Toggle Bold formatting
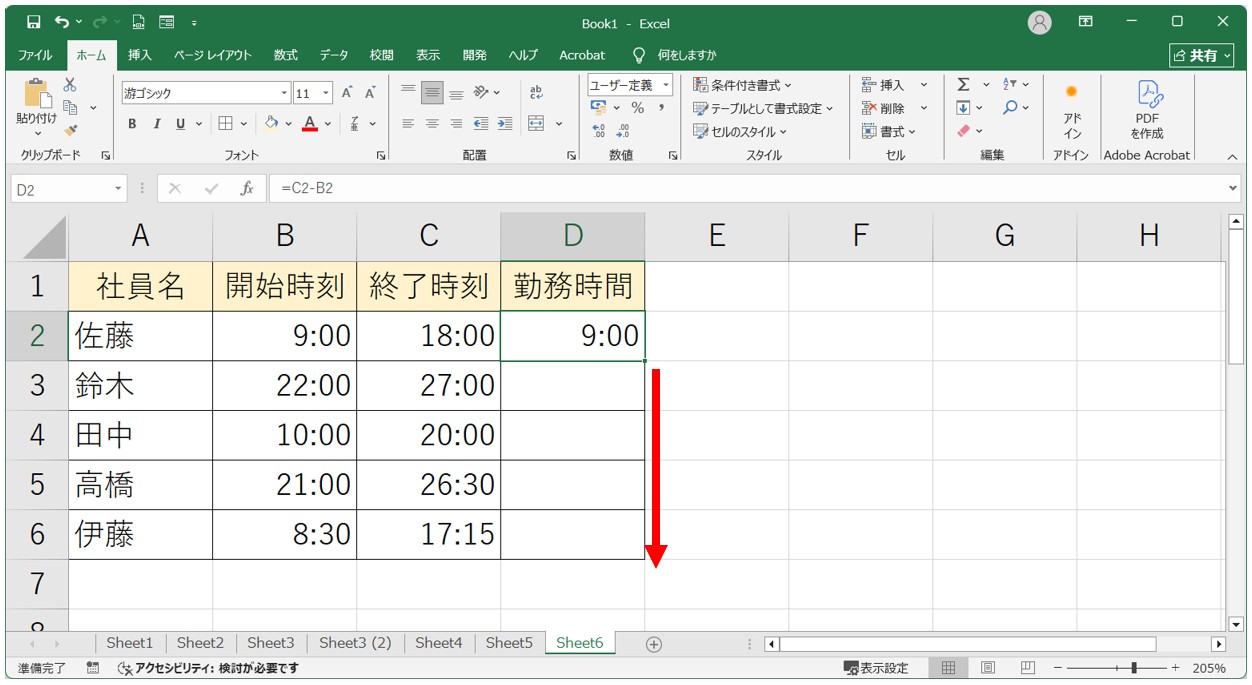1252x685 pixels. coord(132,124)
